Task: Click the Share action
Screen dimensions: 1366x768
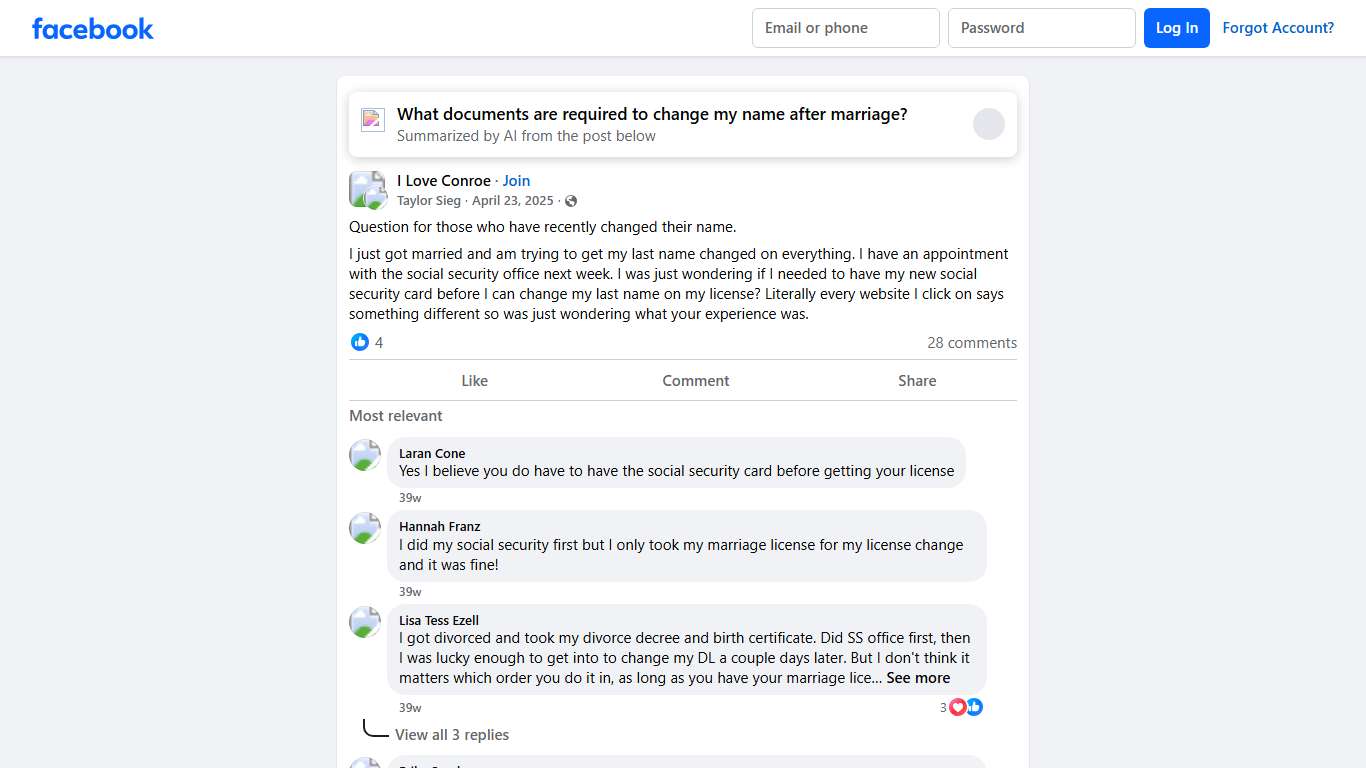Action: [916, 381]
